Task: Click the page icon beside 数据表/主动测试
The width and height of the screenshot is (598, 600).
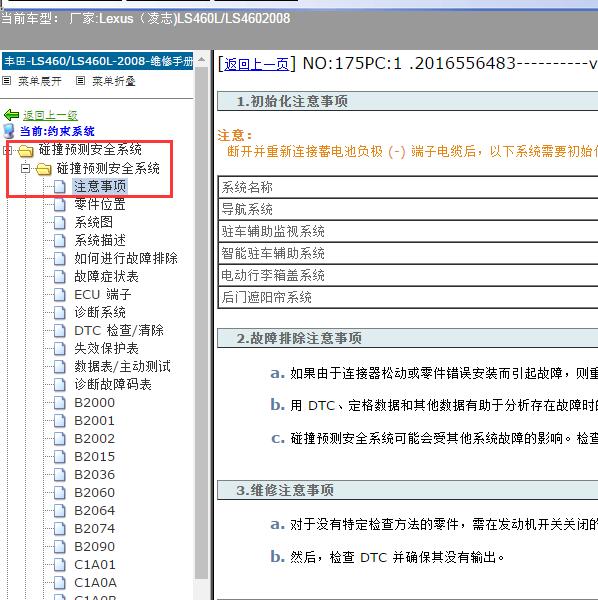Action: [x=60, y=367]
